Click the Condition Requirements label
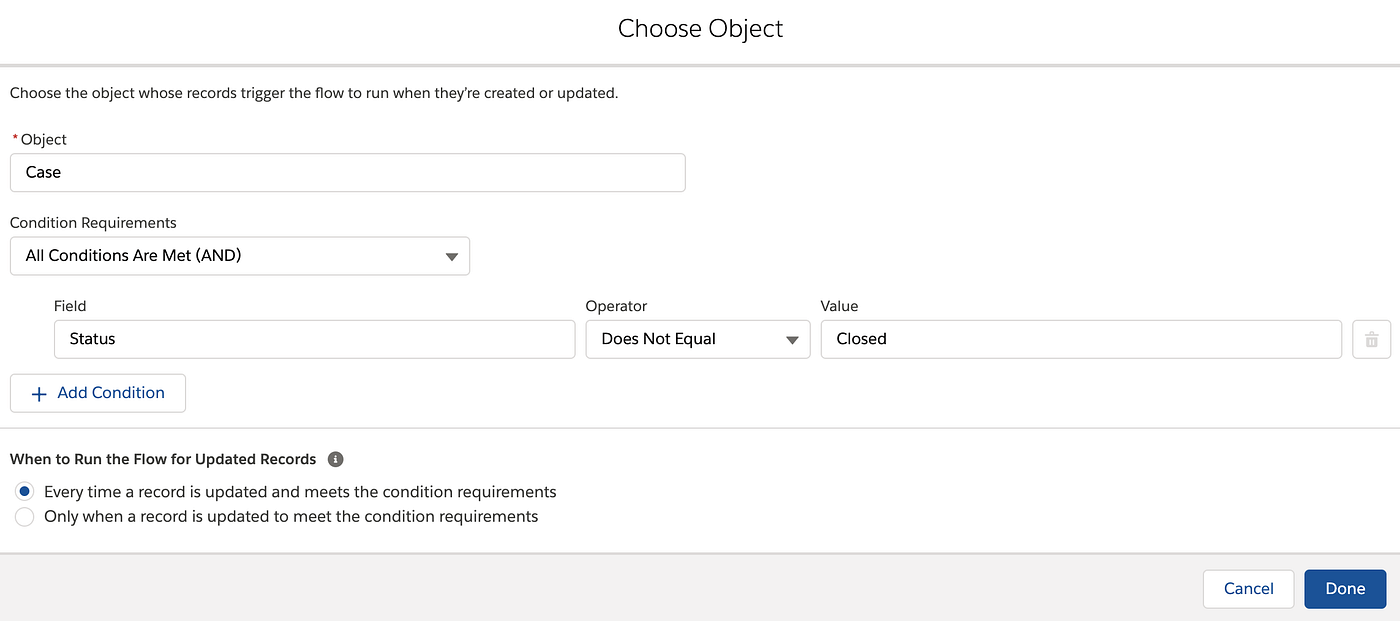Viewport: 1400px width, 621px height. (93, 223)
